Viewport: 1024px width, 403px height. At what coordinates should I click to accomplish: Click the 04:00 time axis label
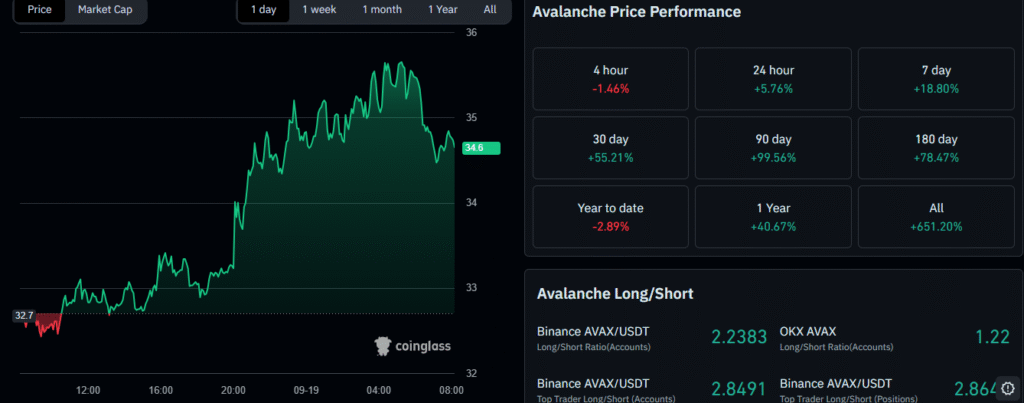point(379,391)
